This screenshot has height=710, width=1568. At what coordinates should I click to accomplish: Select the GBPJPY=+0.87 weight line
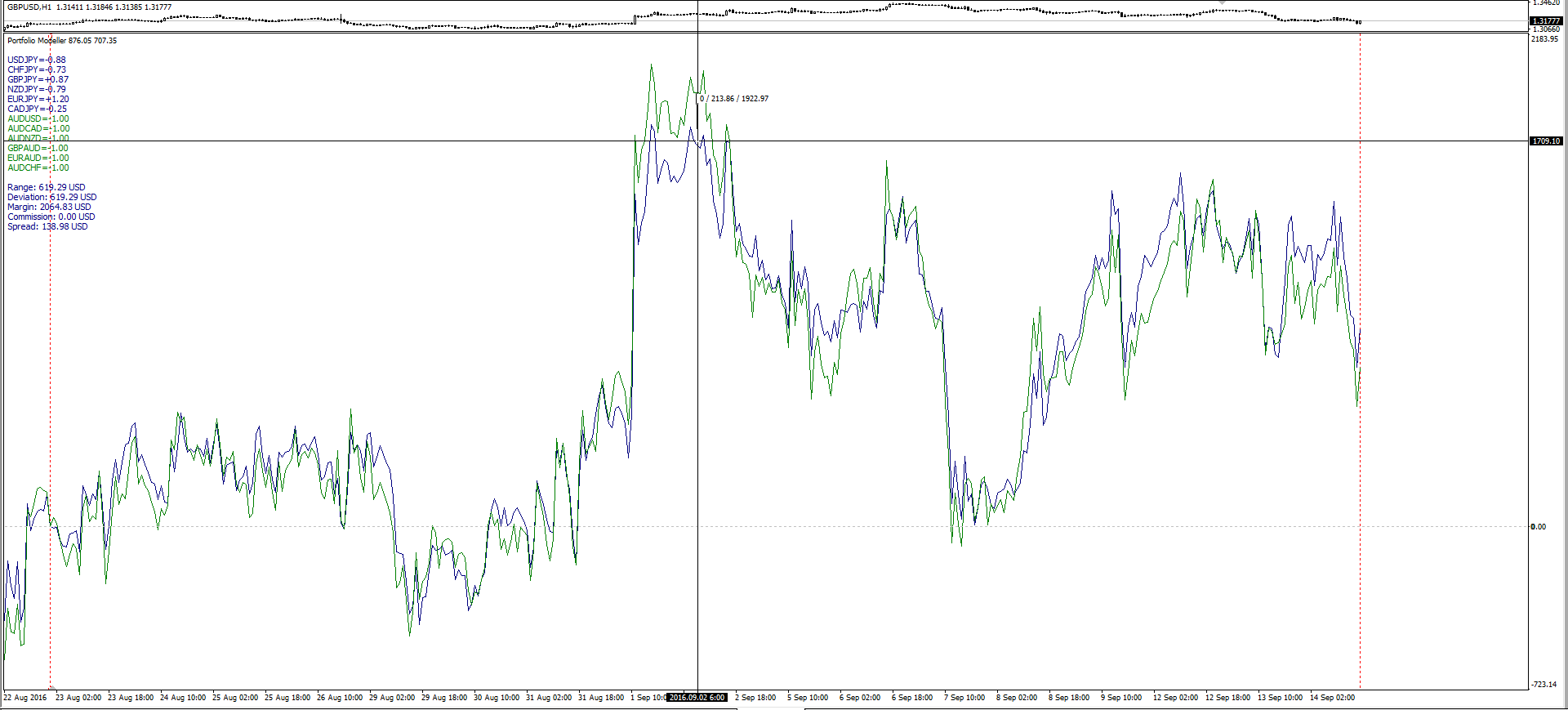pyautogui.click(x=38, y=79)
